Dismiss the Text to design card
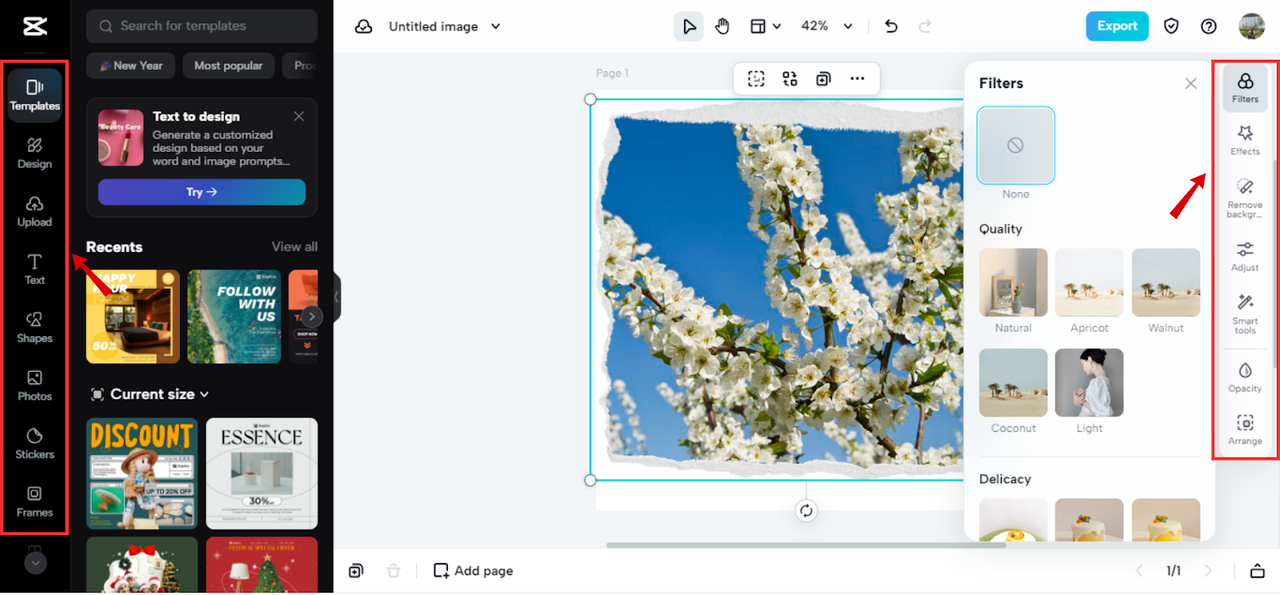 tap(298, 116)
